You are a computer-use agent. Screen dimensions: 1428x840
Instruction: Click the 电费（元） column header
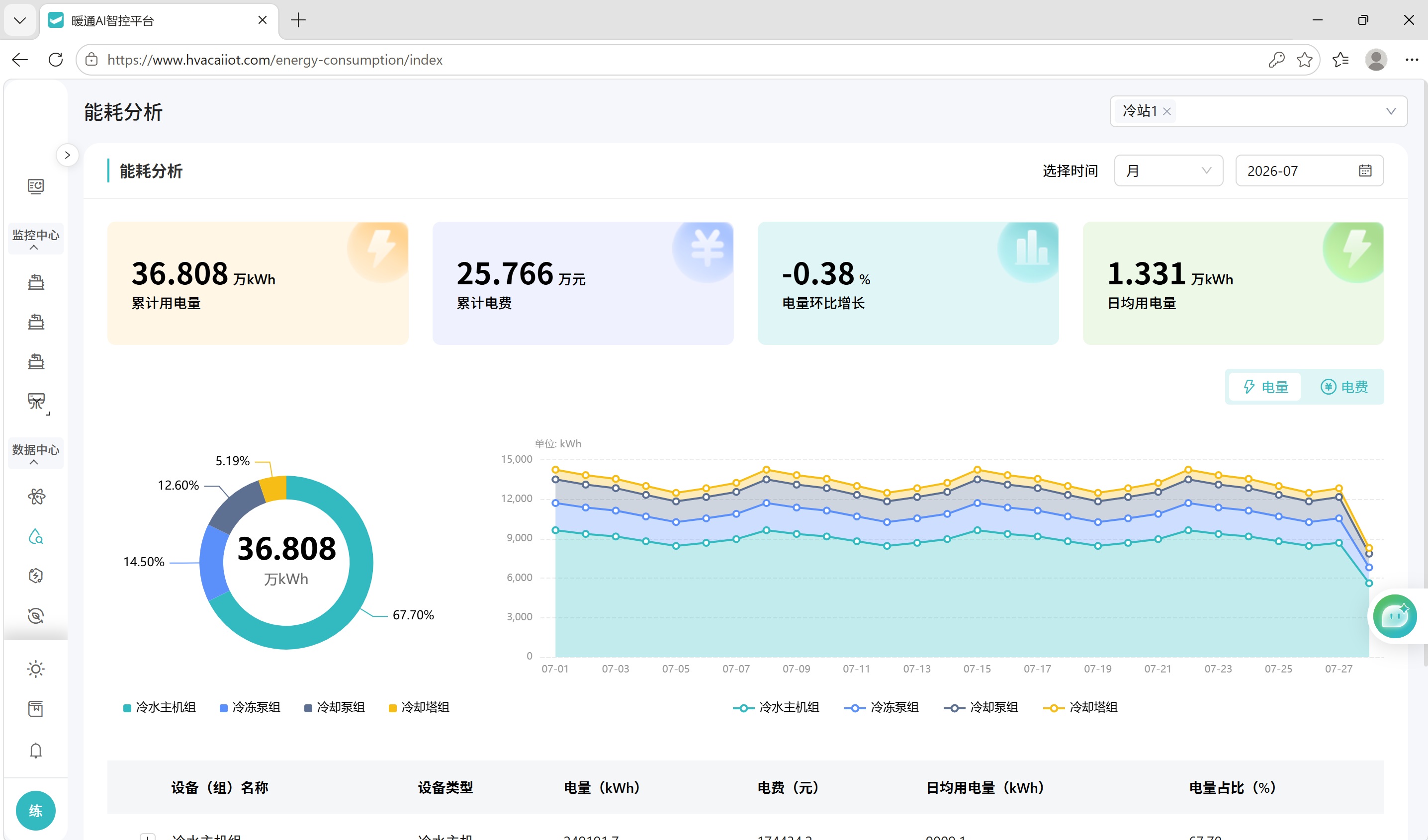[x=788, y=787]
